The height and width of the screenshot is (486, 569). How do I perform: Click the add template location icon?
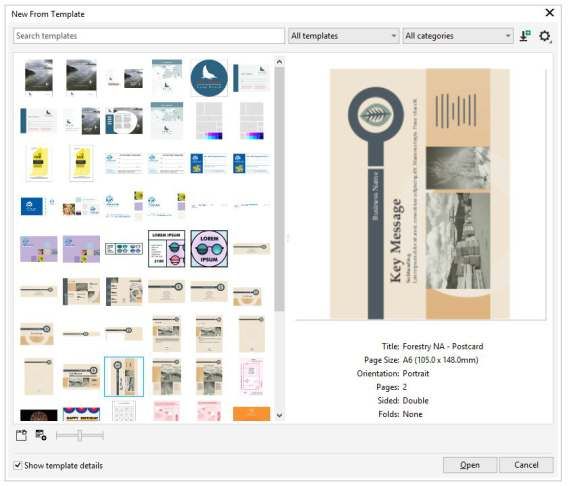[x=41, y=435]
